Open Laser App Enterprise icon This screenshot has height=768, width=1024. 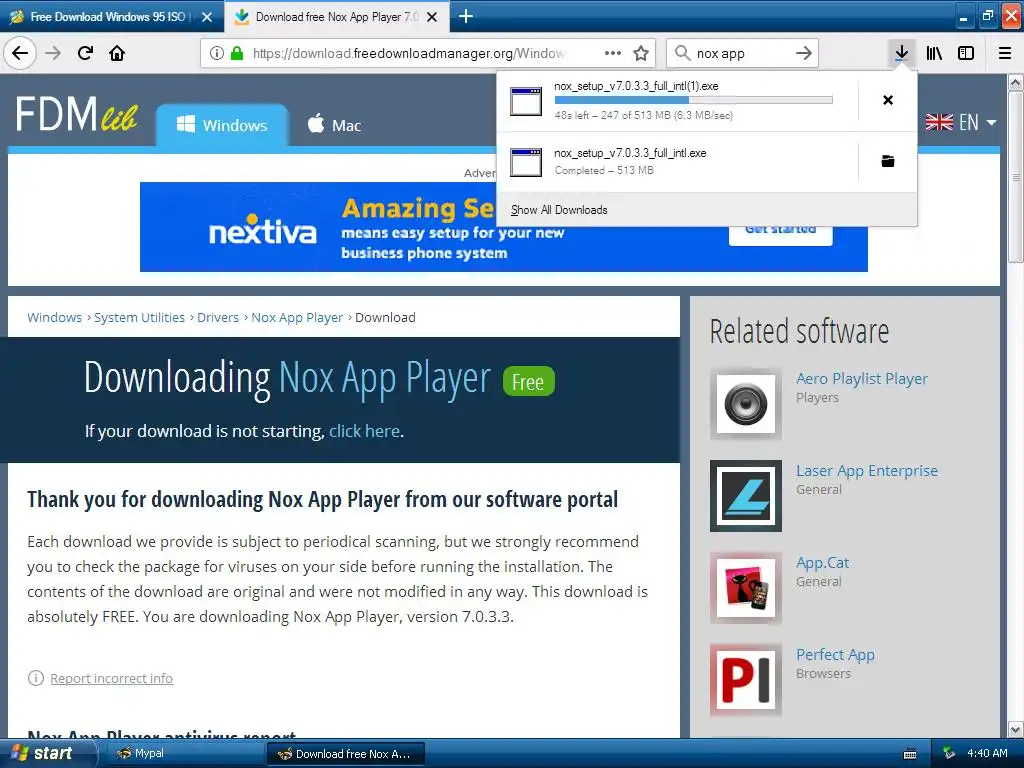click(x=745, y=496)
